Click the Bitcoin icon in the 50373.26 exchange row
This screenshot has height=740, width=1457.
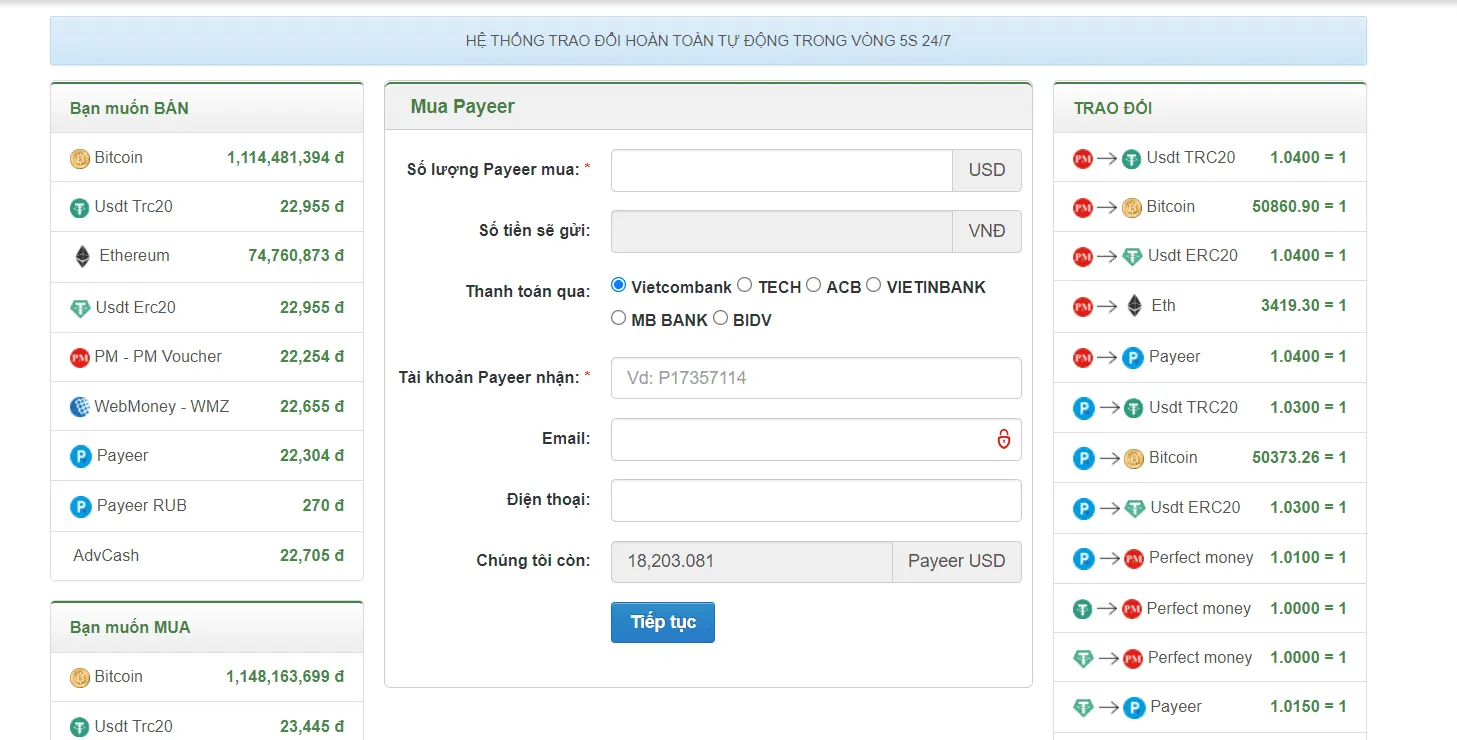point(1134,458)
